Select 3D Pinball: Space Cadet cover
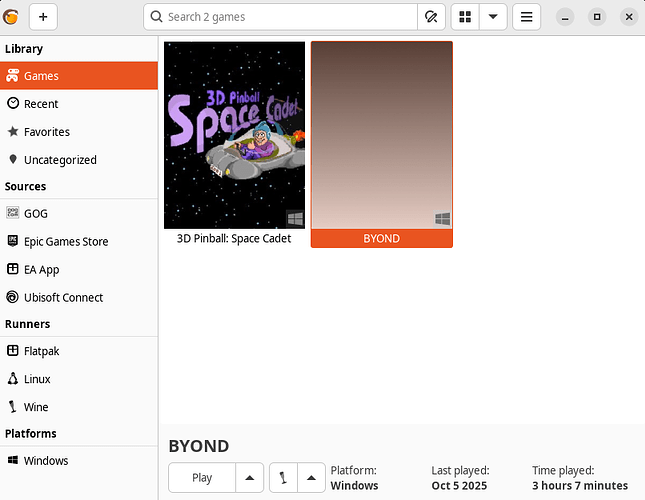The image size is (645, 500). 234,136
